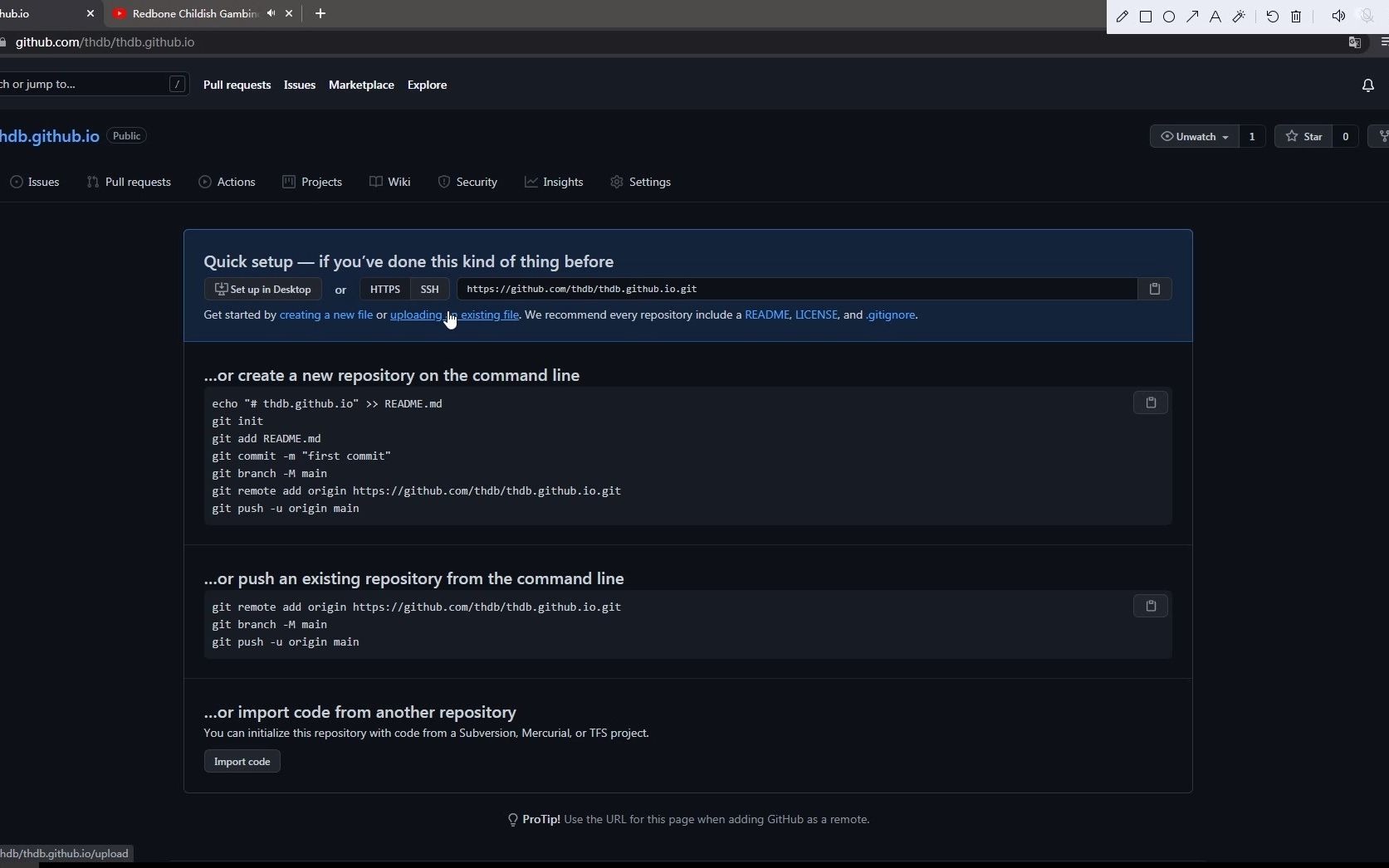Toggle the muted microphone icon
The height and width of the screenshot is (868, 1389).
pos(1366,17)
